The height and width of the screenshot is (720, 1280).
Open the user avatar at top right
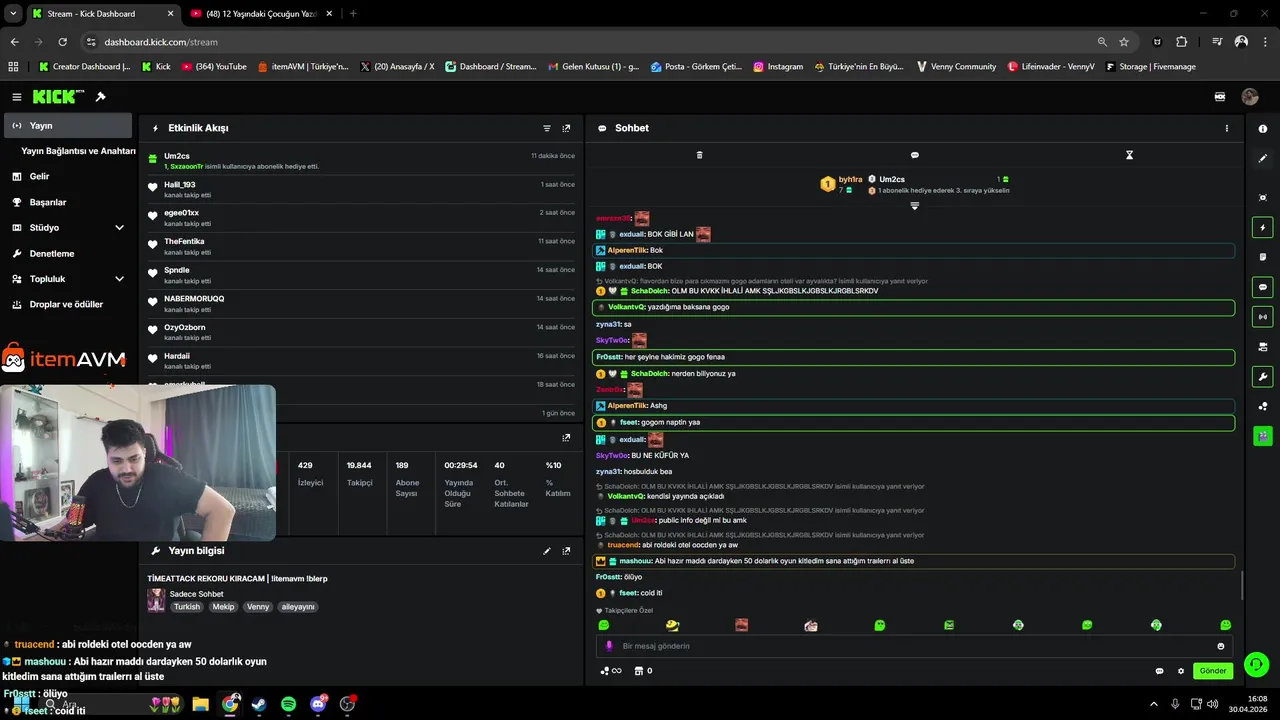[1250, 97]
